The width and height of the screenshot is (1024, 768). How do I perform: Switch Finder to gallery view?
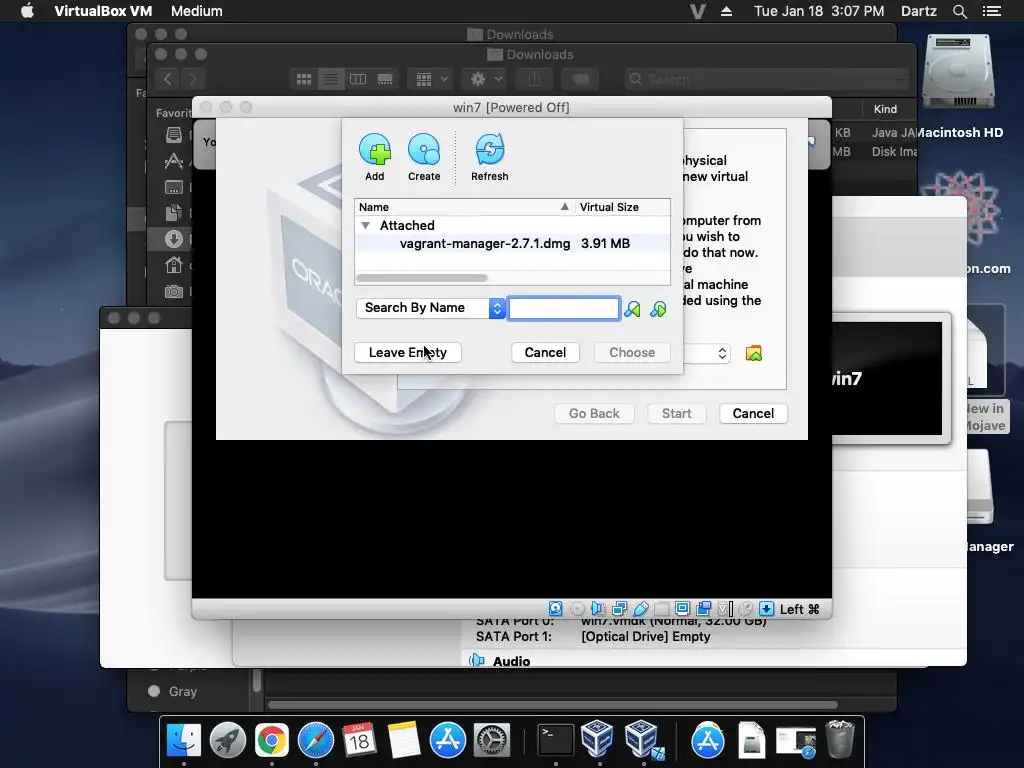(385, 79)
